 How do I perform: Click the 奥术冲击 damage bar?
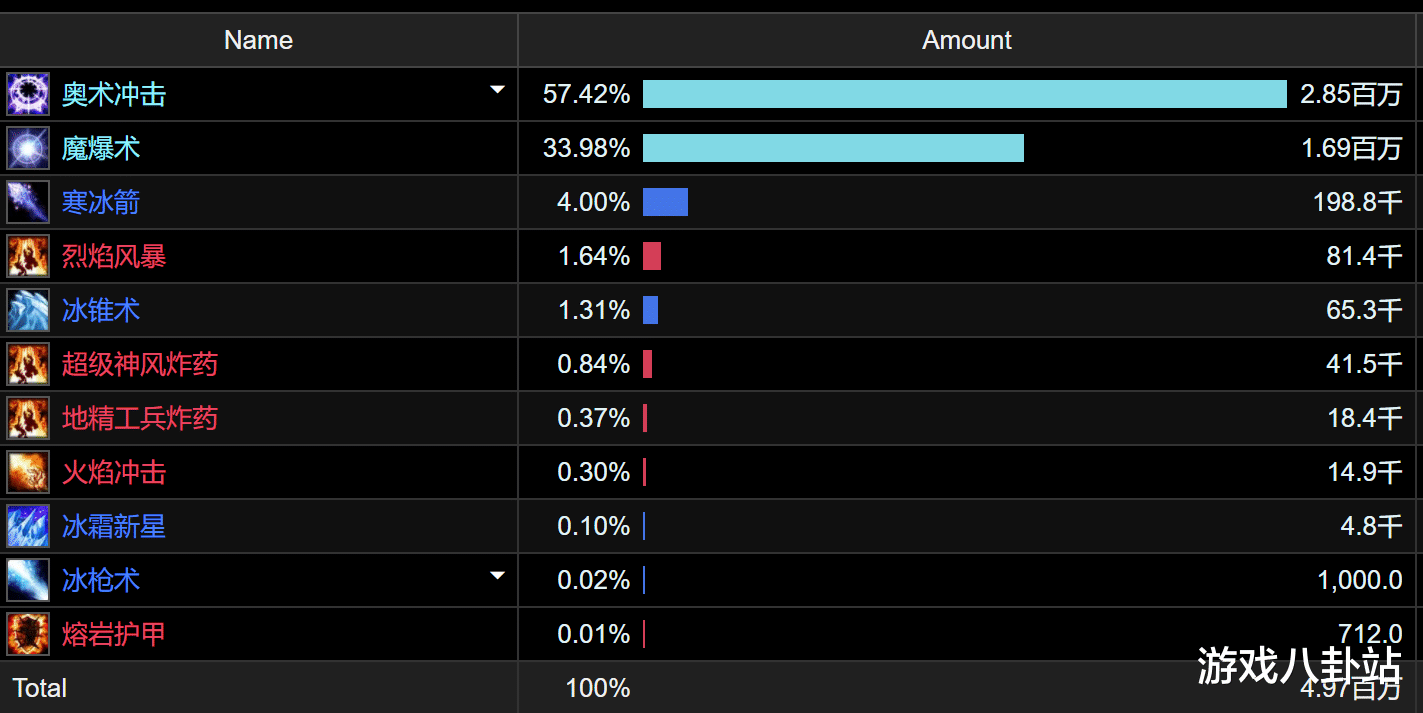[x=964, y=94]
